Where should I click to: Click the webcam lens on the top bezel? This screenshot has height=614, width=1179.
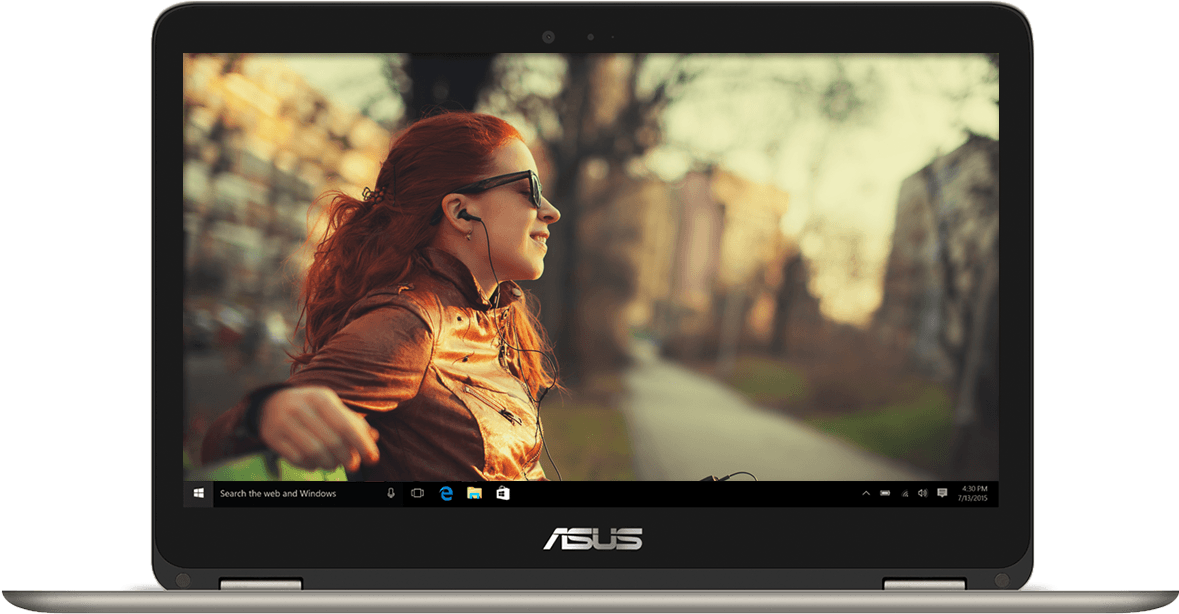(548, 37)
